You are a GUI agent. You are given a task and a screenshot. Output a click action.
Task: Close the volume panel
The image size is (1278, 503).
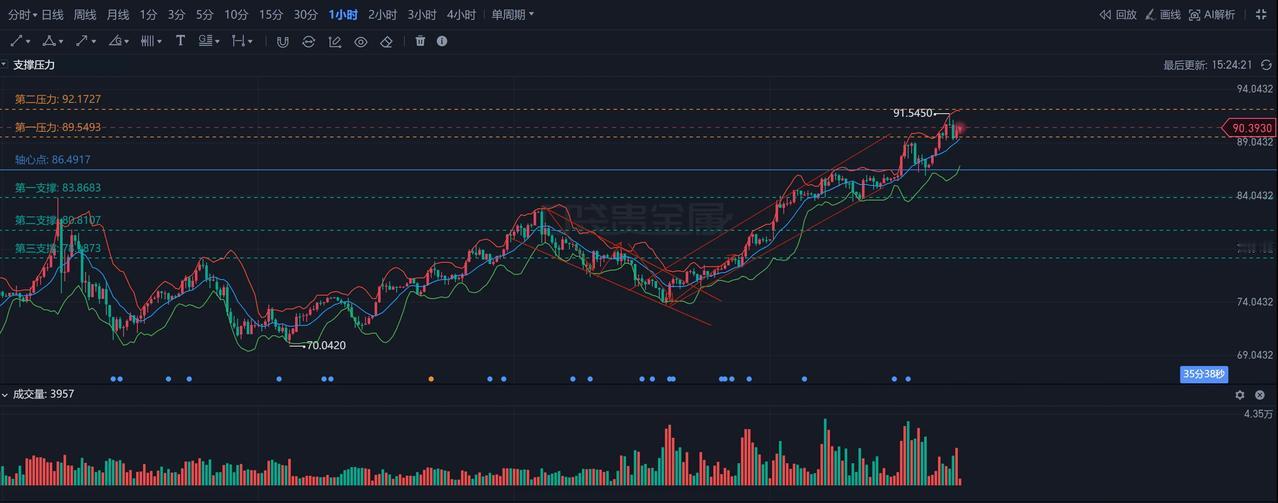pos(1260,395)
